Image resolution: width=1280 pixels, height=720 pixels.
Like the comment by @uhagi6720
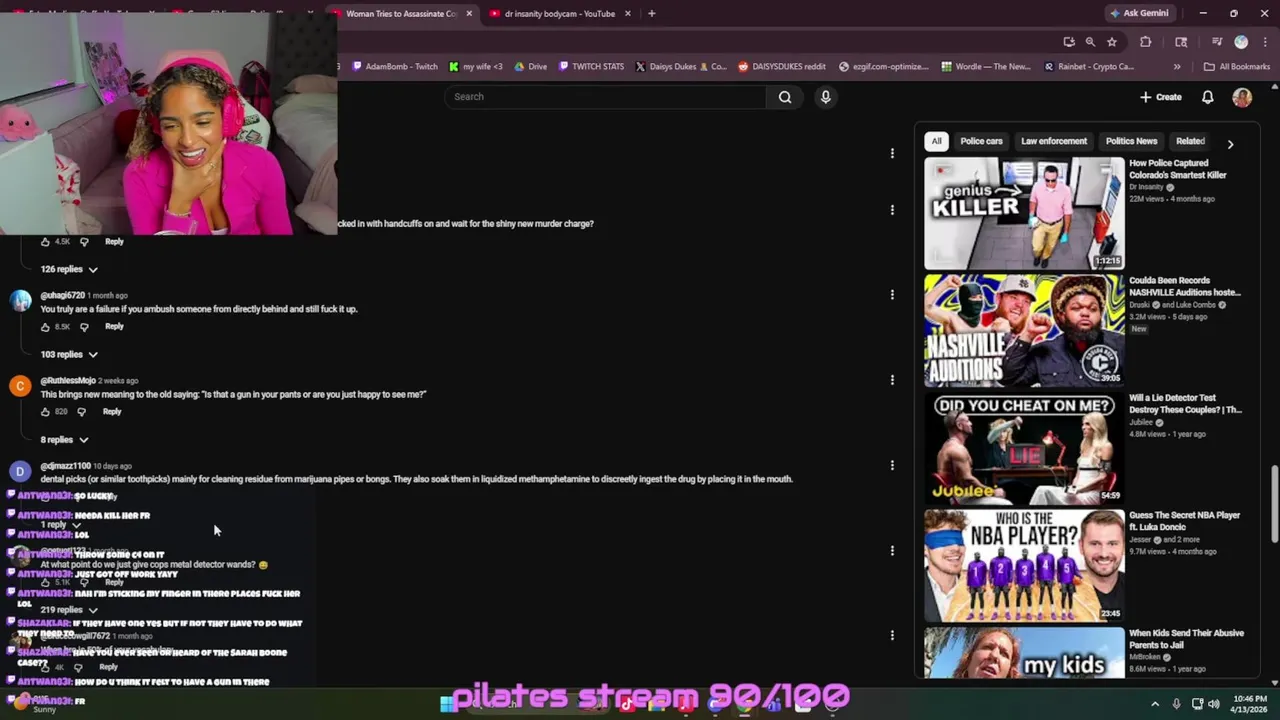[46, 327]
